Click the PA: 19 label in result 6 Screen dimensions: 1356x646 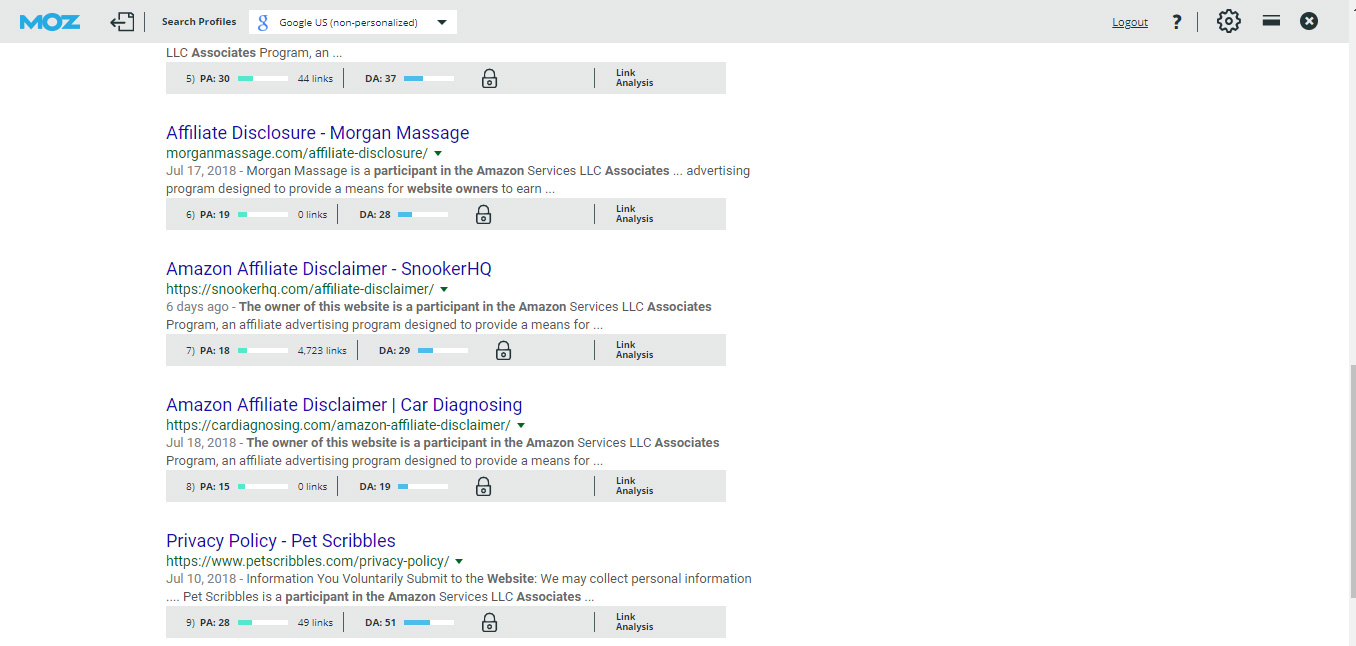coord(215,215)
